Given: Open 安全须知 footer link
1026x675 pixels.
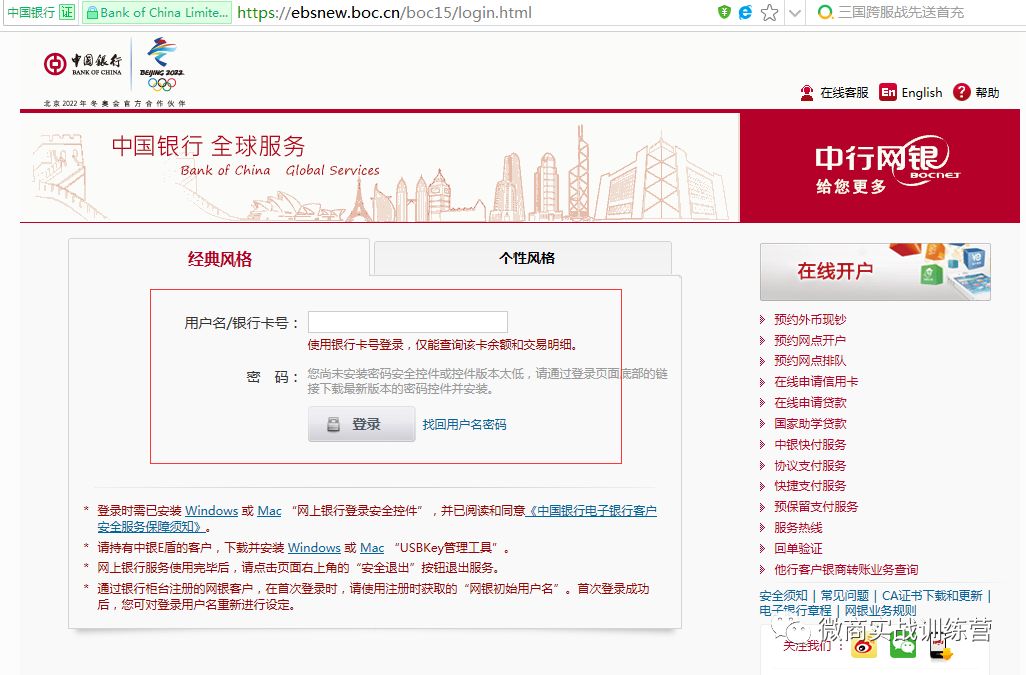Looking at the screenshot, I should pos(783,595).
